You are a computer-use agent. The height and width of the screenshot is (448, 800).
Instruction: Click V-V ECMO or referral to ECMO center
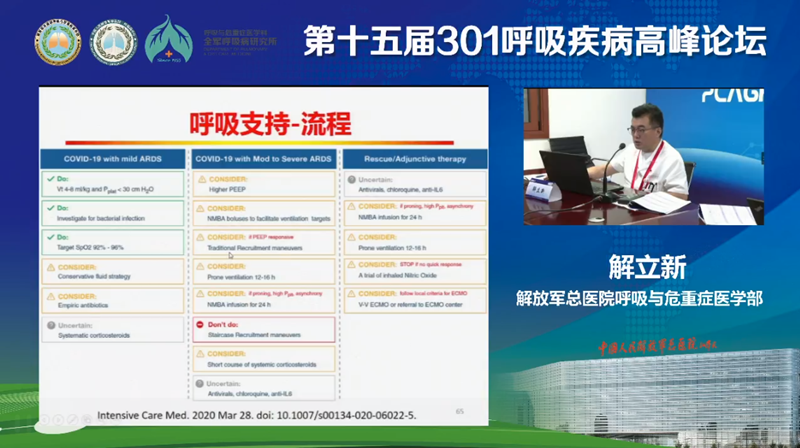(410, 305)
